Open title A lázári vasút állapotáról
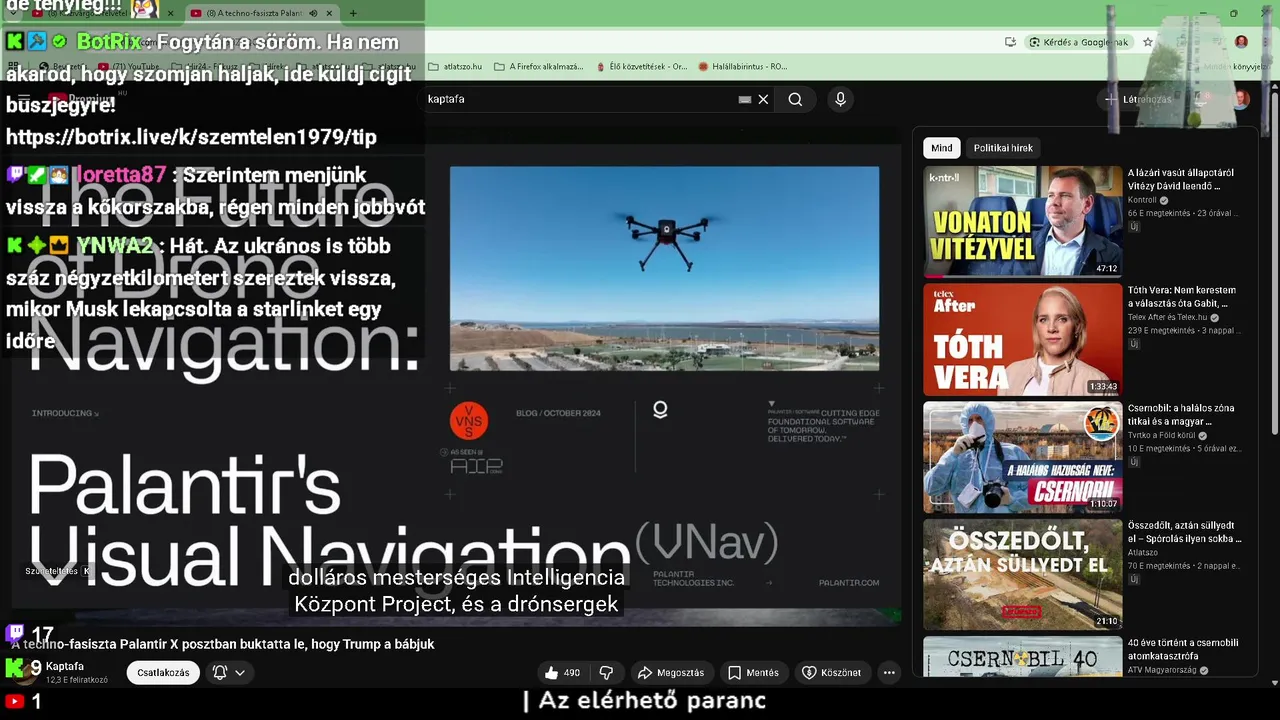Screen dimensions: 1280x720 [x=1181, y=179]
